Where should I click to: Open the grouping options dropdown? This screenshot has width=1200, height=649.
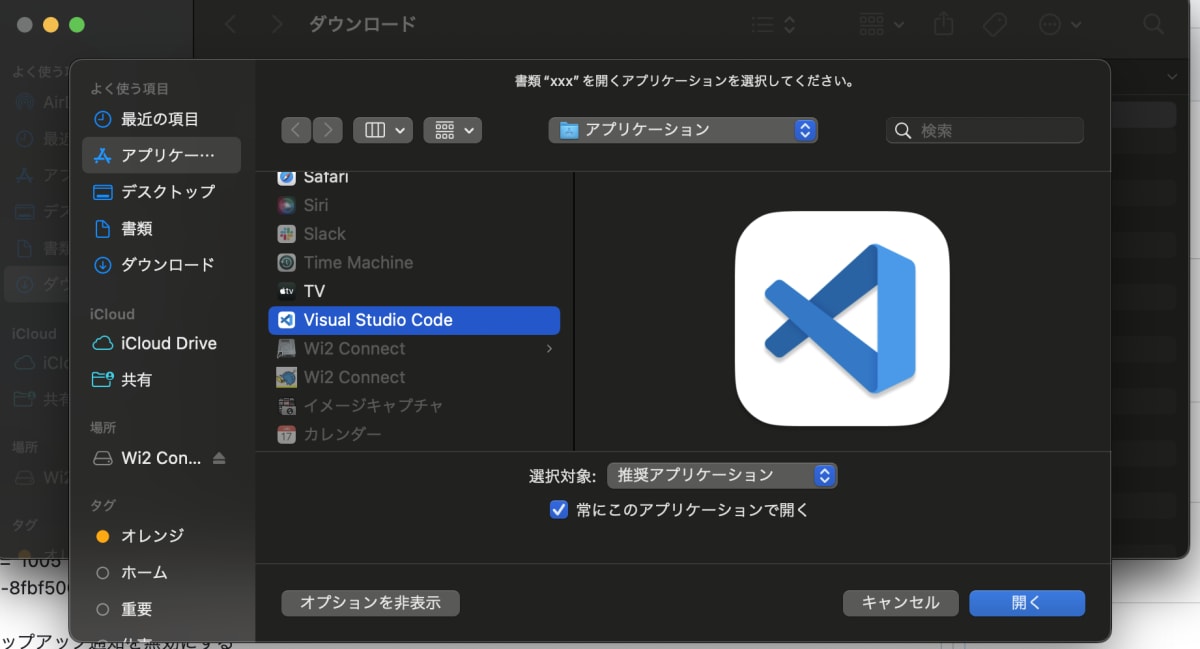(453, 130)
